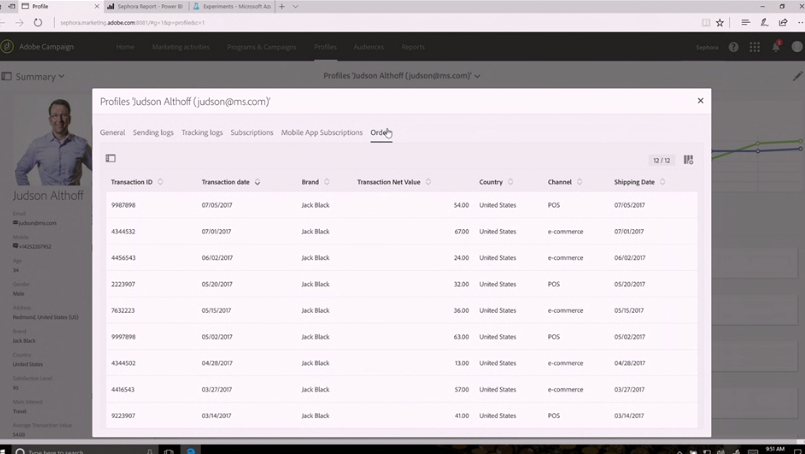Sort by Shipping Date column
The height and width of the screenshot is (454, 805).
[x=662, y=182]
